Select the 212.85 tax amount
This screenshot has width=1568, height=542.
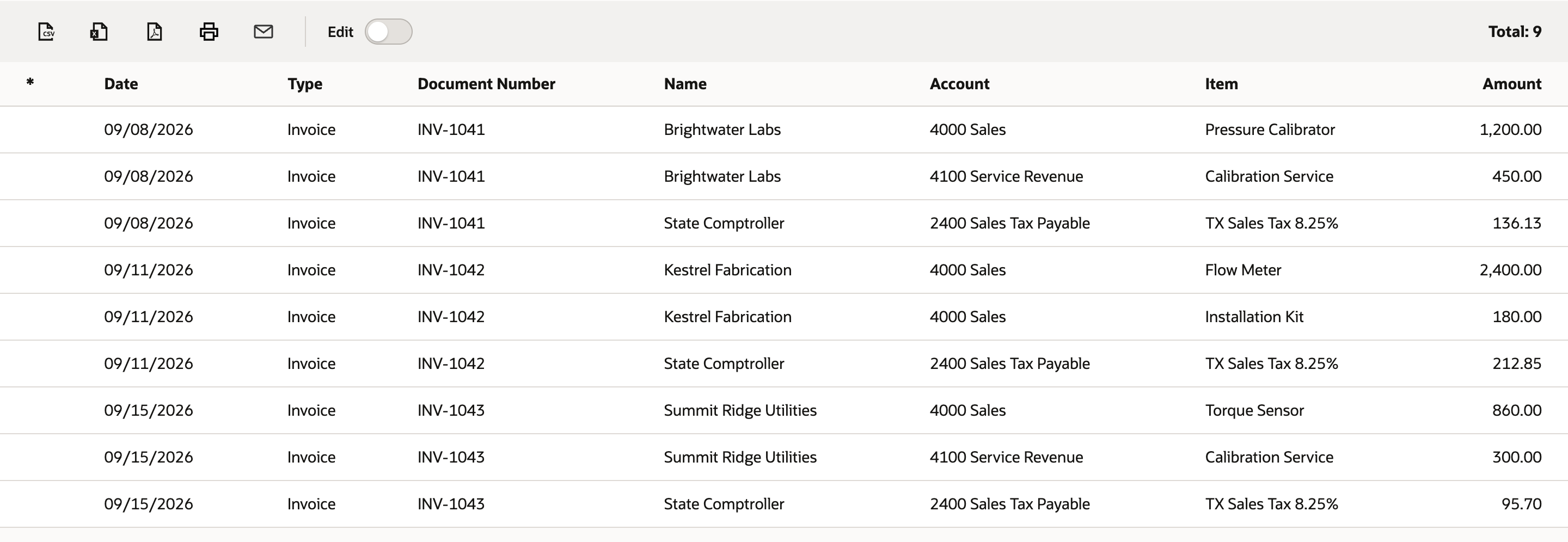pyautogui.click(x=1517, y=364)
